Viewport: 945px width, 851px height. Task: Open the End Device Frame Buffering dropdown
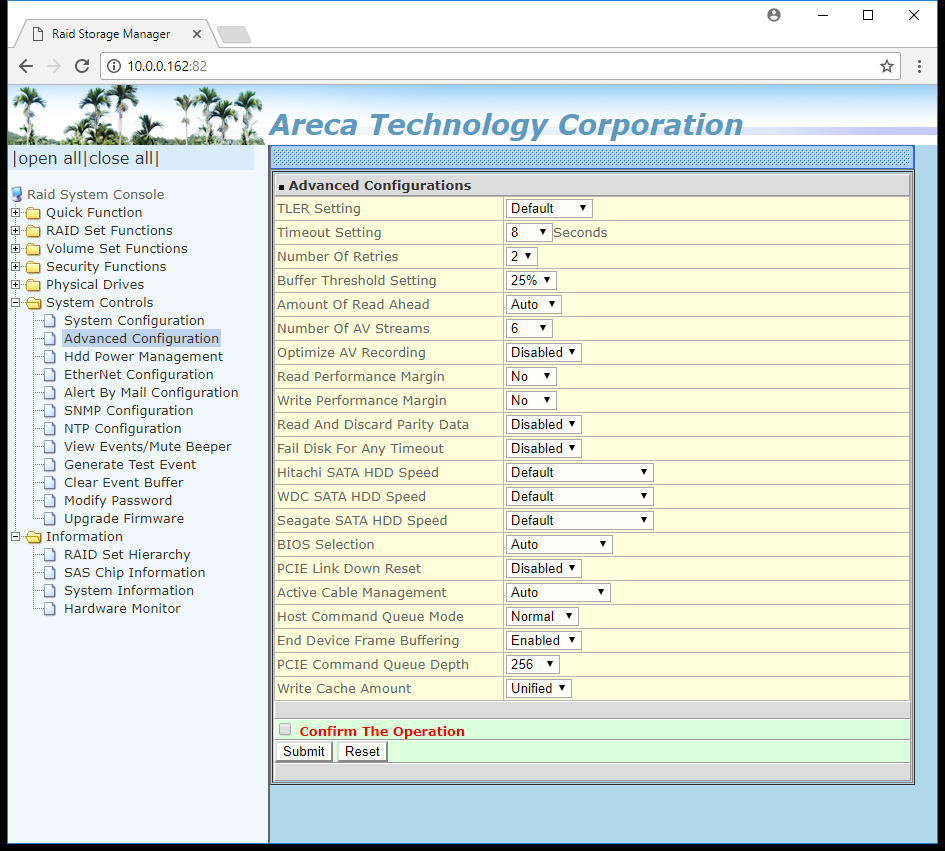coord(544,641)
